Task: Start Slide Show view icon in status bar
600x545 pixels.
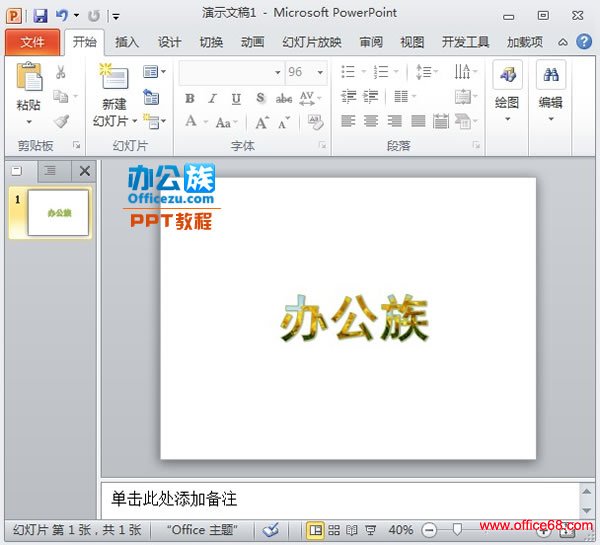Action: 370,530
